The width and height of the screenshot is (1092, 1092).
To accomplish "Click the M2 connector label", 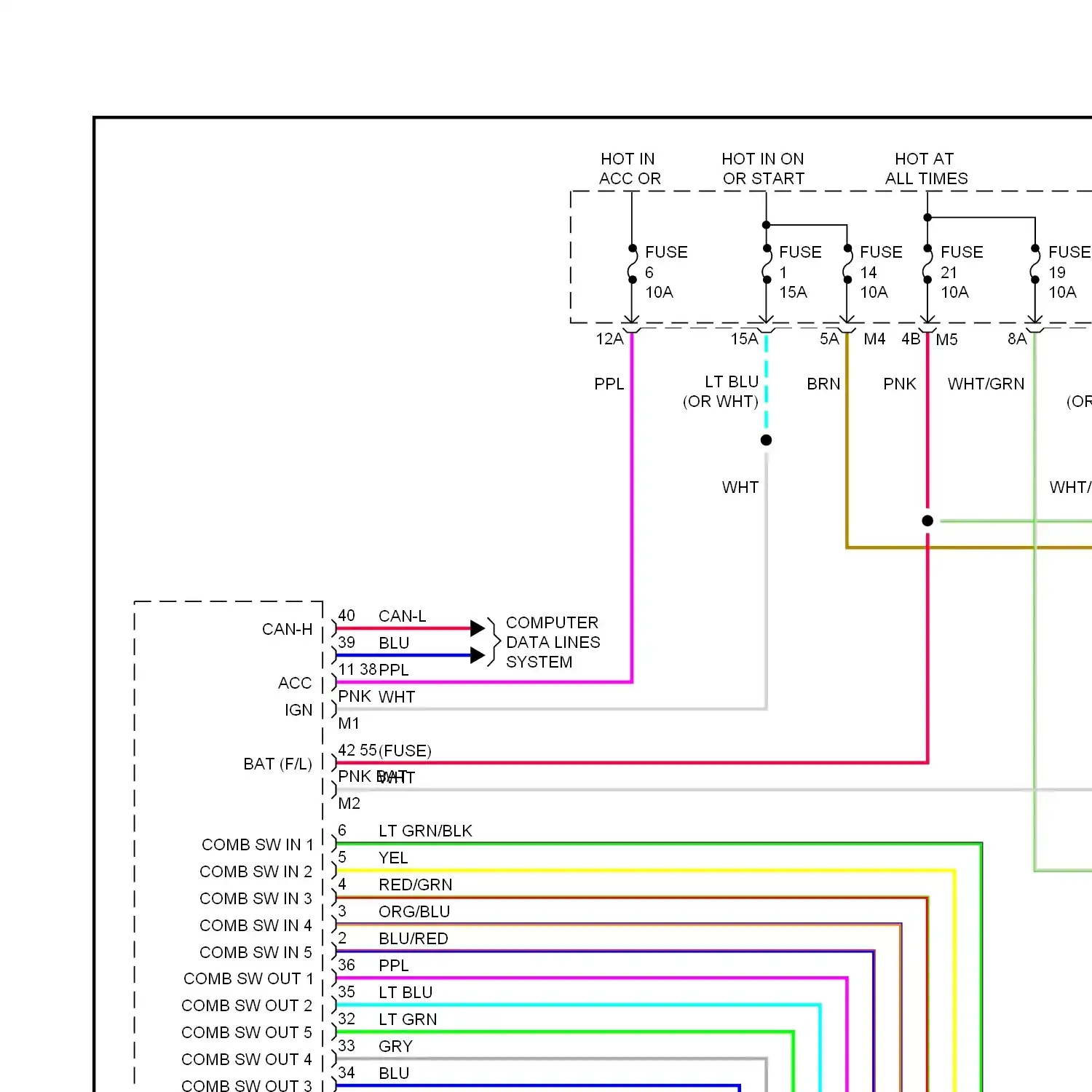I will [349, 803].
